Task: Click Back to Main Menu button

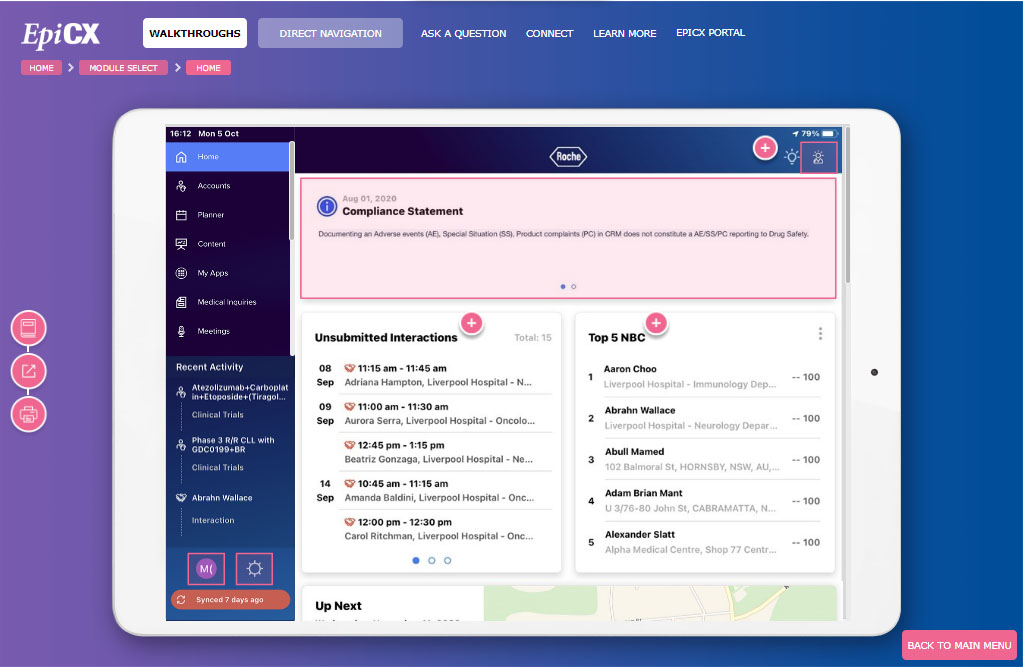Action: [959, 645]
